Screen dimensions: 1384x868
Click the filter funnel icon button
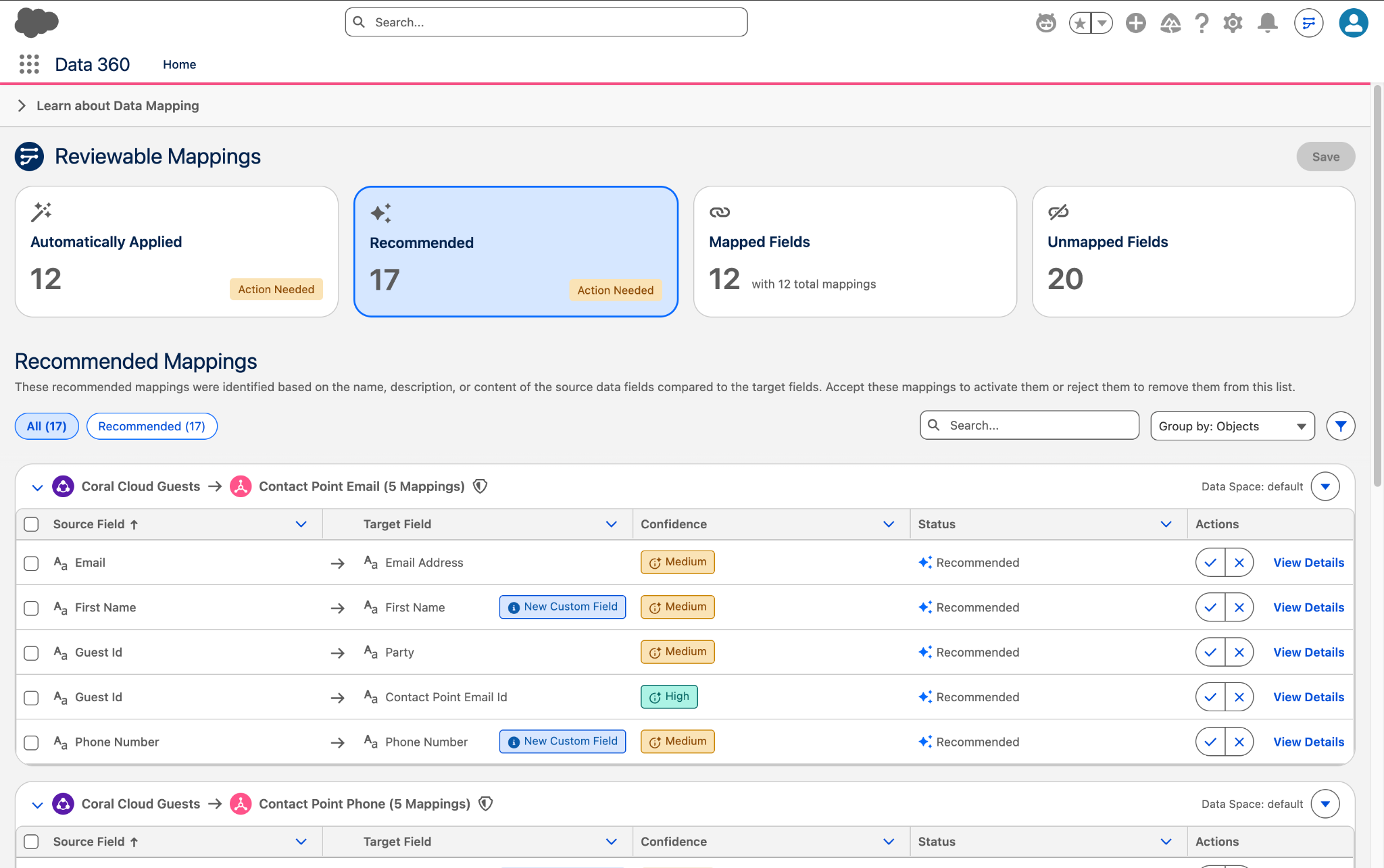point(1341,426)
